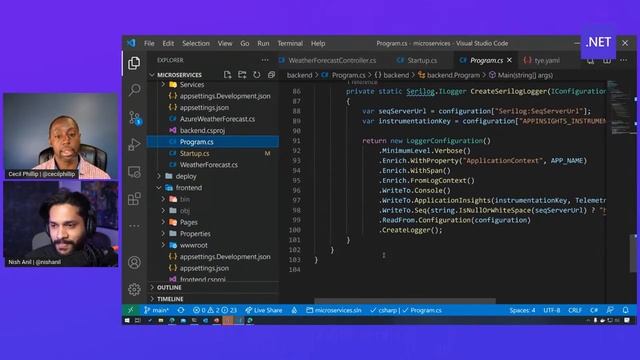Open the Source Control view
This screenshot has width=640, height=360.
point(135,118)
